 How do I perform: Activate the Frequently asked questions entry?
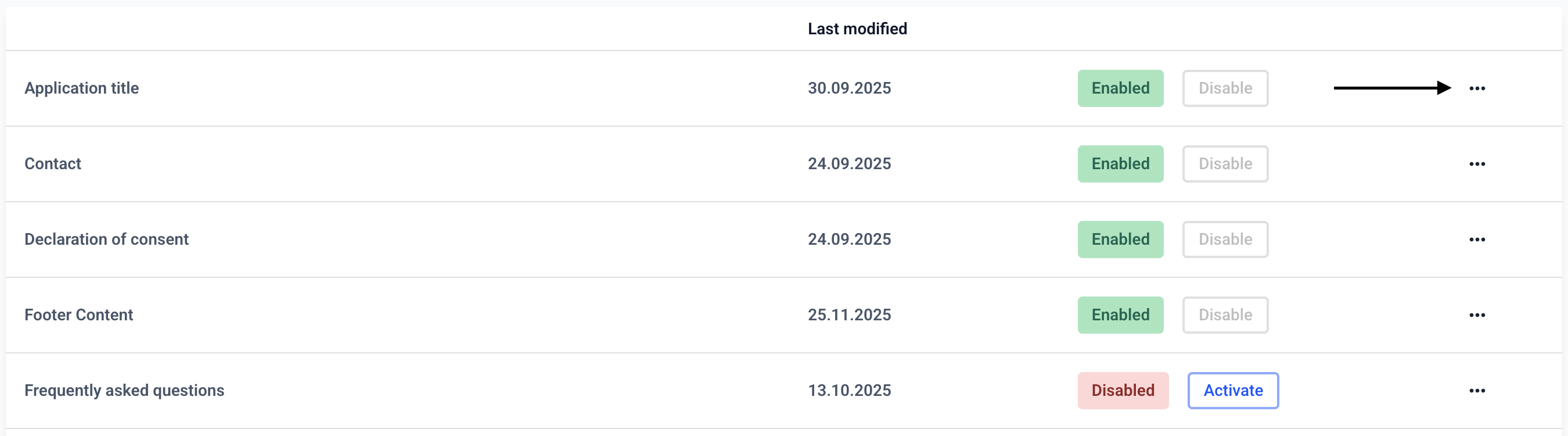point(1232,390)
